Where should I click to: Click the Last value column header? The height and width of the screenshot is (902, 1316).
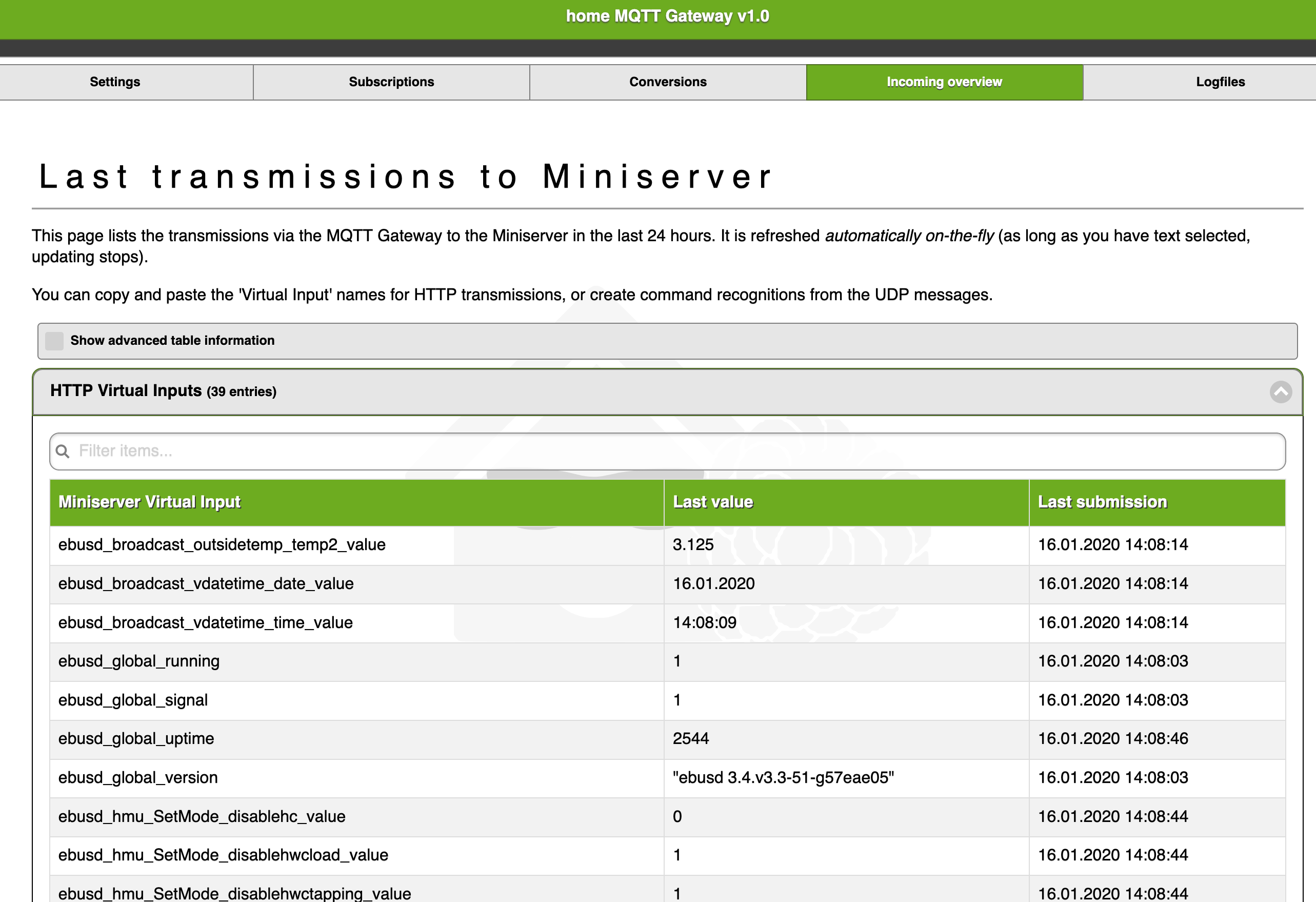[712, 502]
